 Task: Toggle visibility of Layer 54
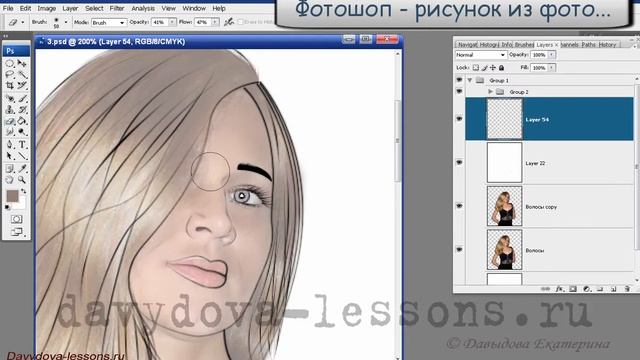pyautogui.click(x=460, y=119)
